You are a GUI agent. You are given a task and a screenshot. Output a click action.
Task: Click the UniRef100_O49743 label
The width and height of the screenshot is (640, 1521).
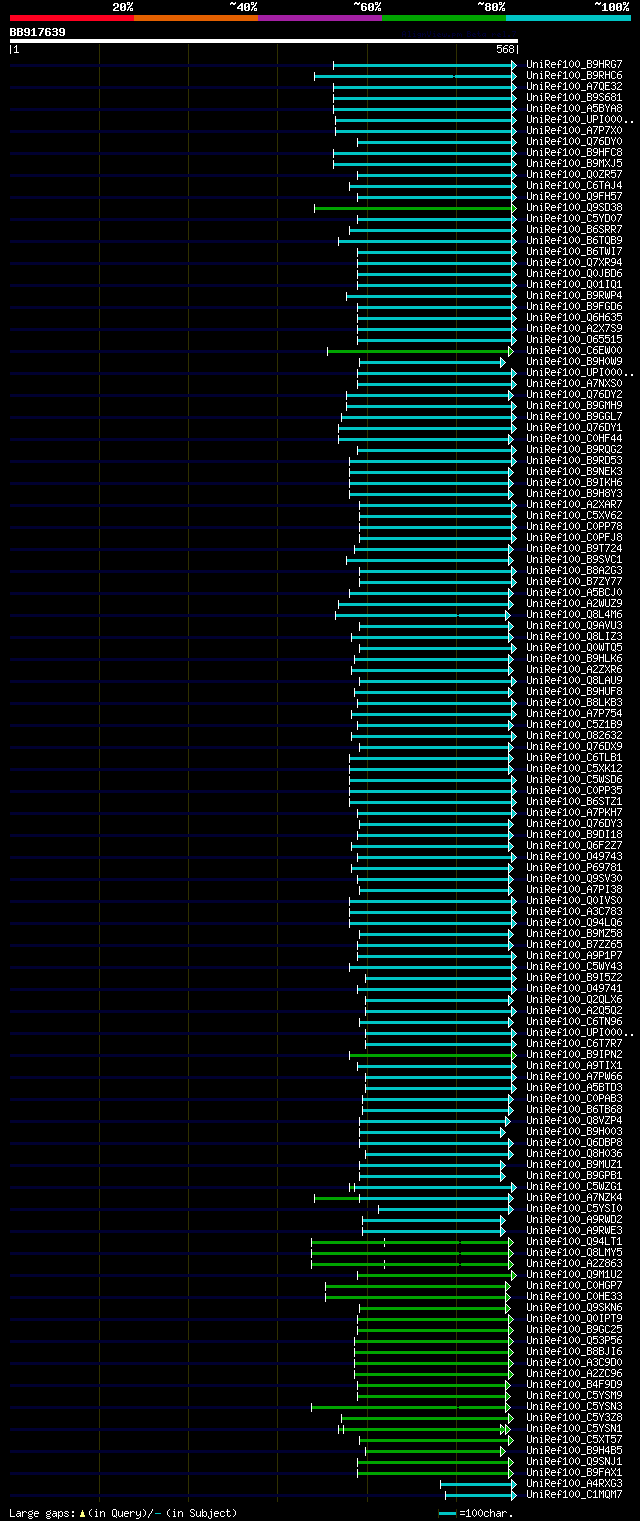(x=573, y=856)
